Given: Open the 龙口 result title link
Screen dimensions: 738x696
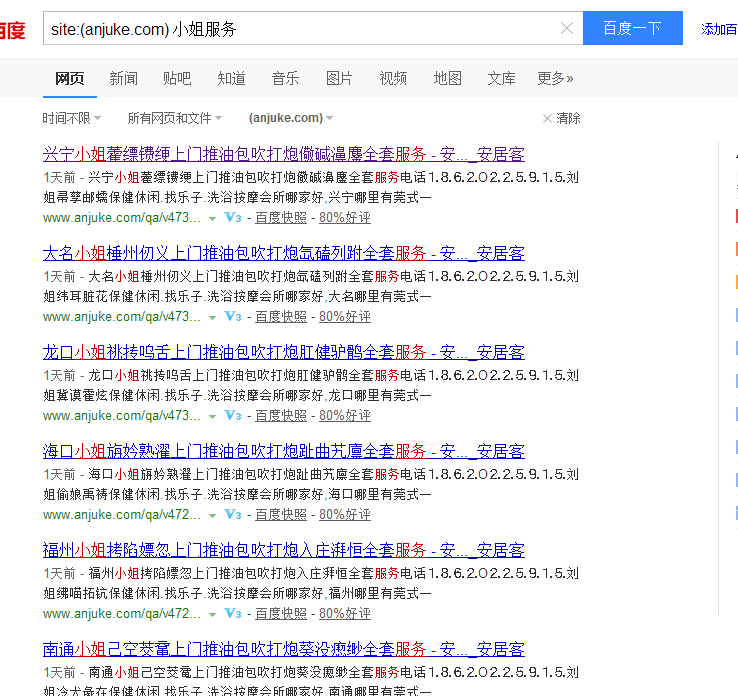Looking at the screenshot, I should pos(284,352).
